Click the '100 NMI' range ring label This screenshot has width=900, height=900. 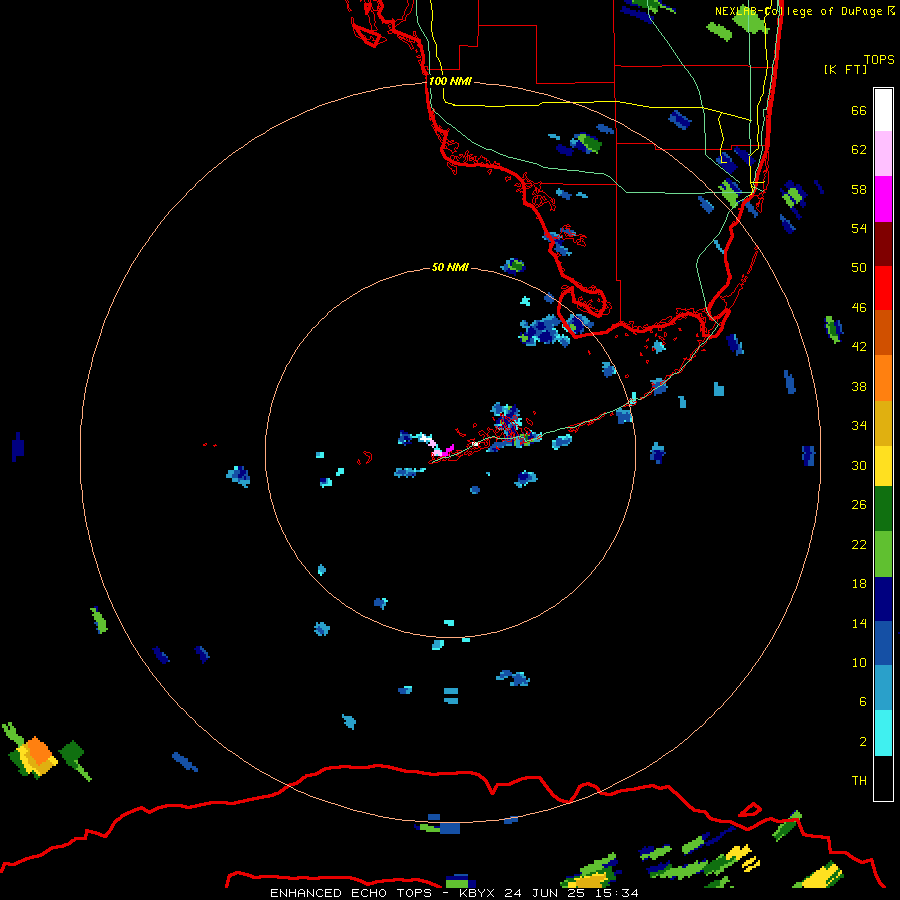pos(450,81)
